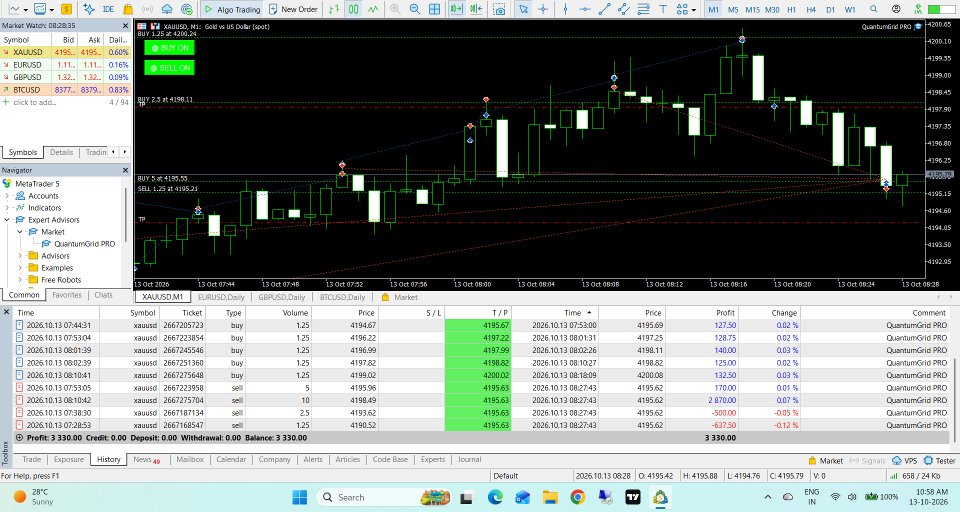Select the D1 timeframe
960x512 pixels.
(830, 9)
